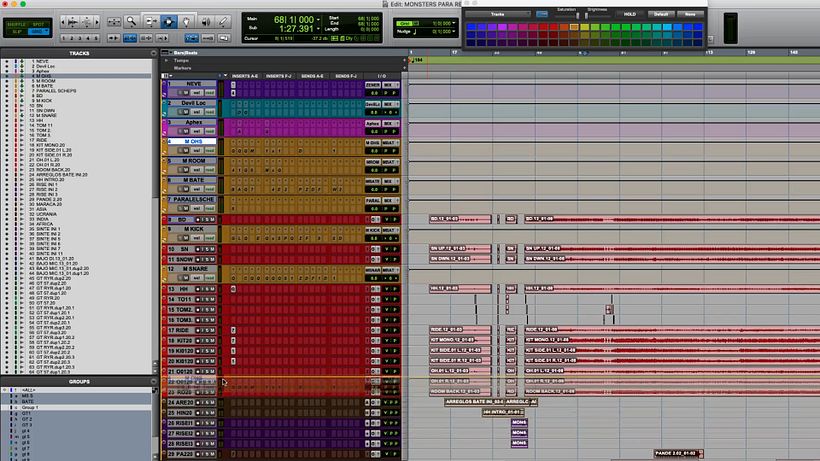820x461 pixels.
Task: Click SENDS A-E column header
Action: click(x=312, y=76)
